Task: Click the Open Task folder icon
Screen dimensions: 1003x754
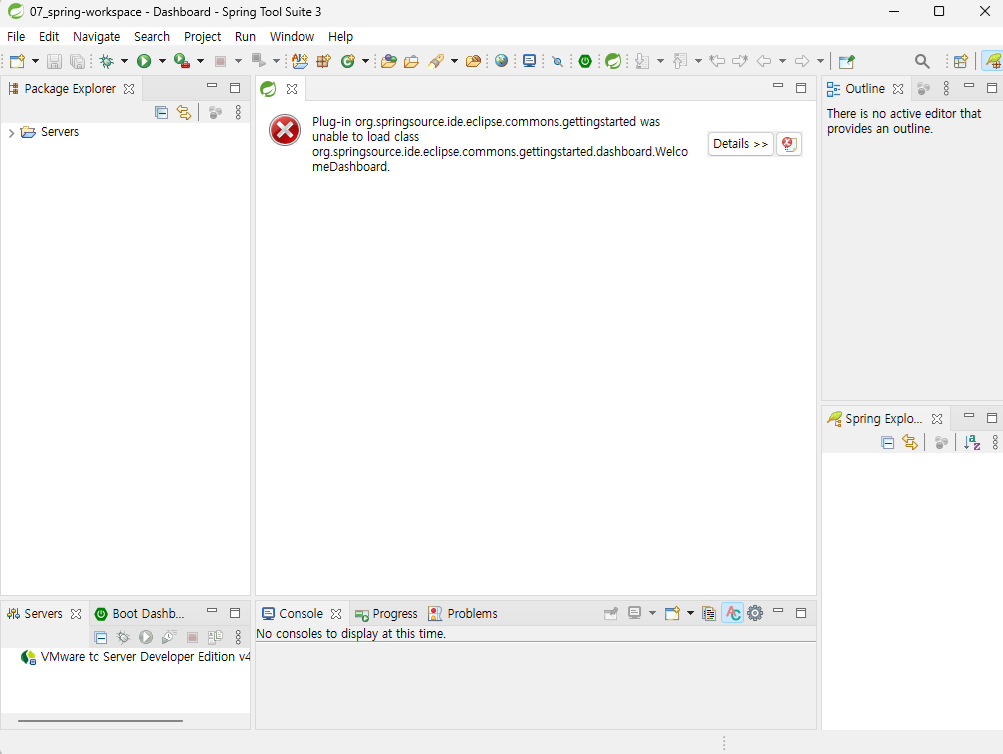Action: pos(411,61)
